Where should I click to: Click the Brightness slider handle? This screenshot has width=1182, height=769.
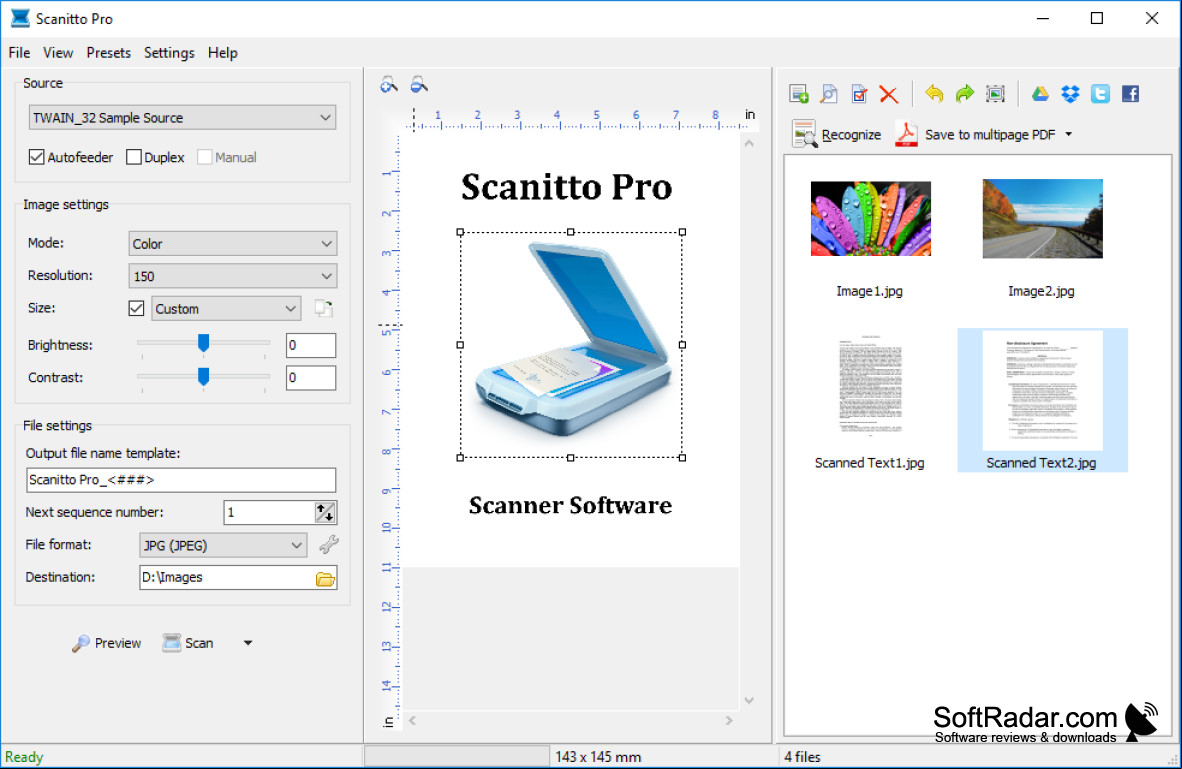pyautogui.click(x=204, y=344)
